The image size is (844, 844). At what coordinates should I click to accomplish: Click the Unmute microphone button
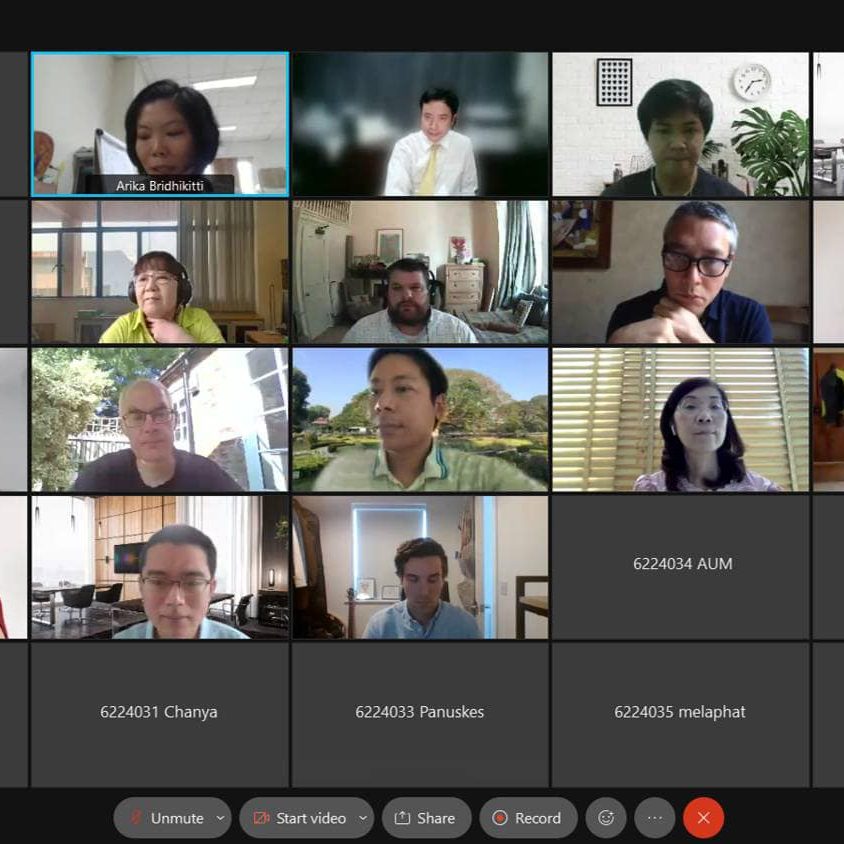coord(167,818)
